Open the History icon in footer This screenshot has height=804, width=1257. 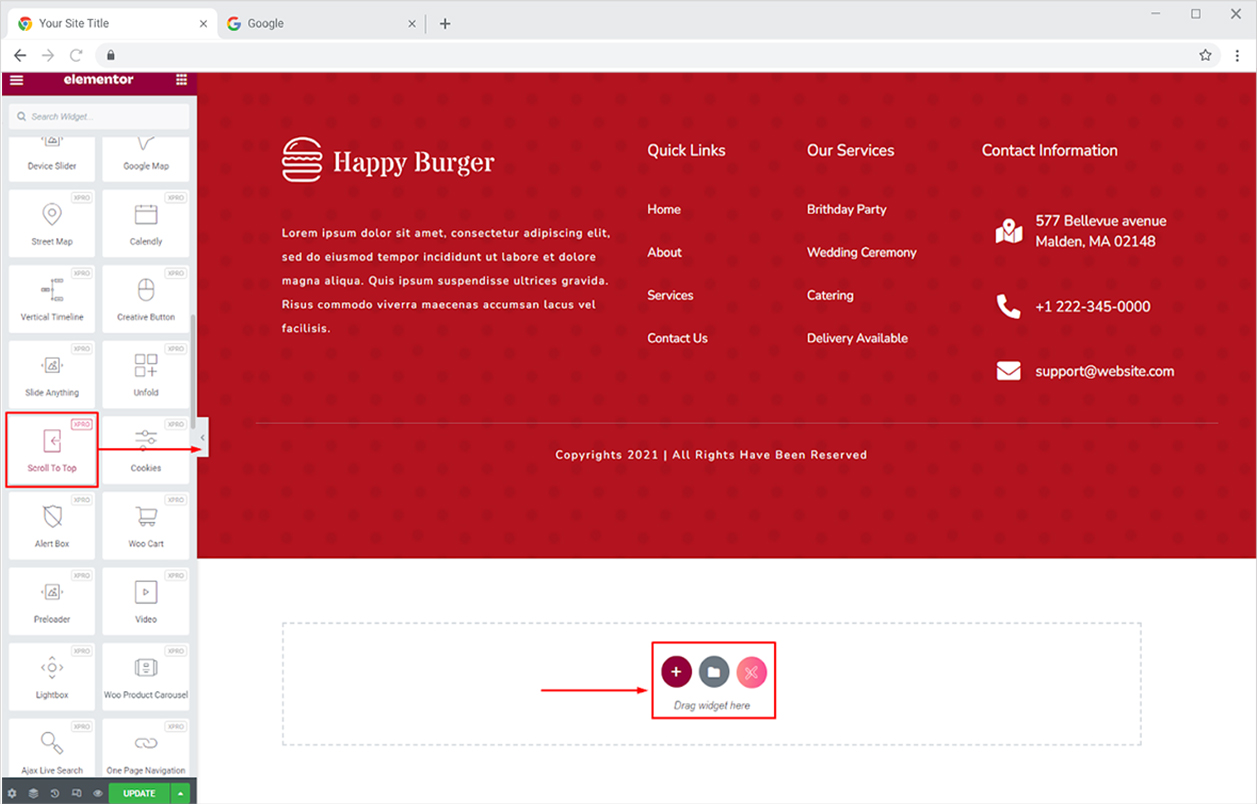pos(55,794)
